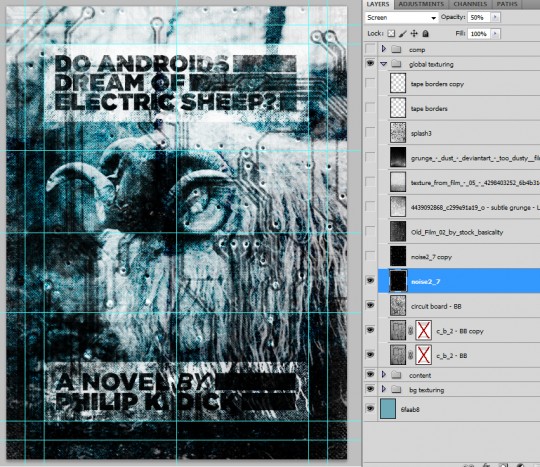Open the Opacity slider arrow
The height and width of the screenshot is (467, 540).
[496, 17]
